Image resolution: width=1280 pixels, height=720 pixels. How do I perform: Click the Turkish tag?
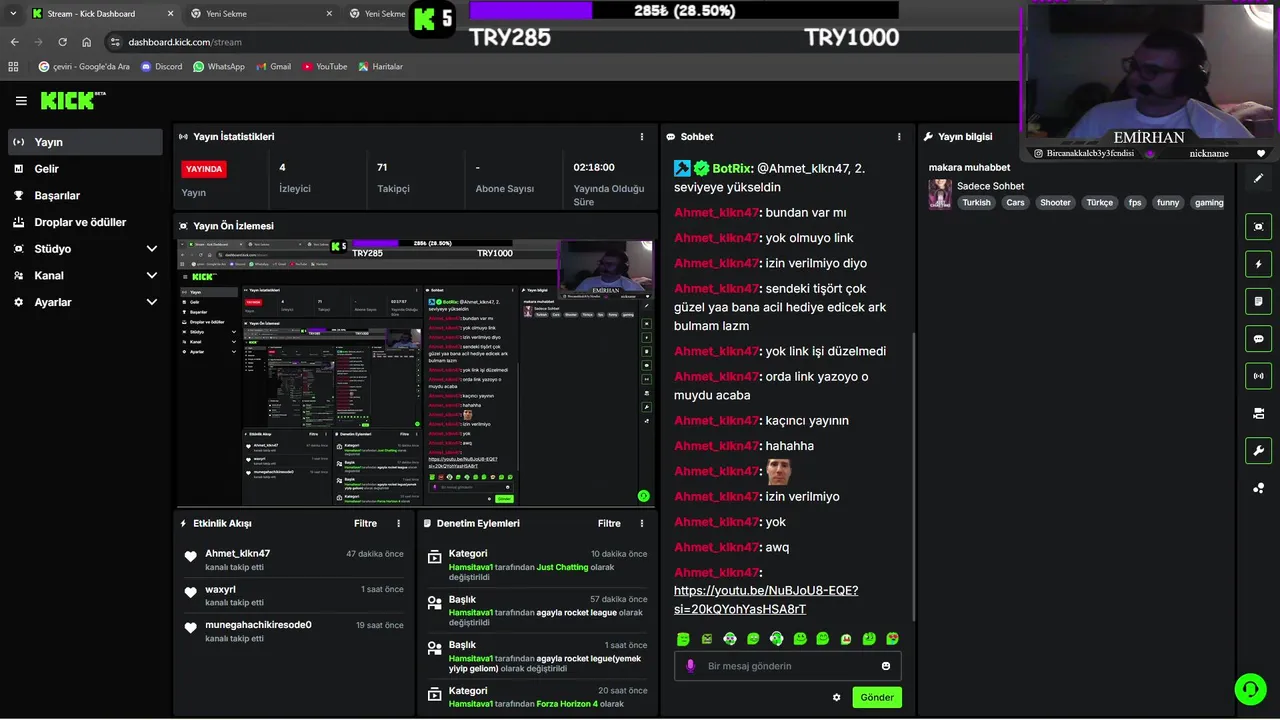[x=976, y=203]
